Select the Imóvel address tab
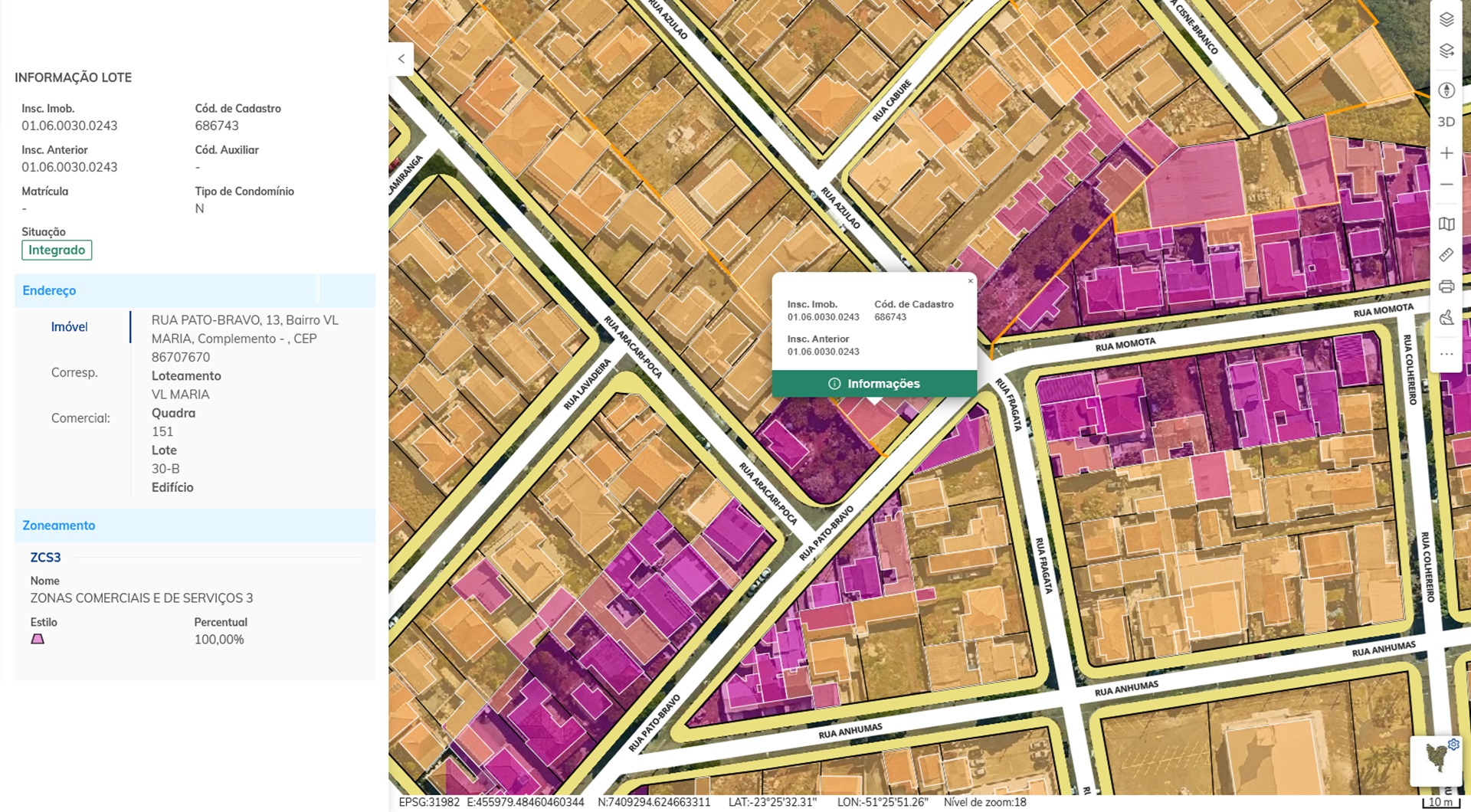Viewport: 1471px width, 812px height. (x=70, y=327)
